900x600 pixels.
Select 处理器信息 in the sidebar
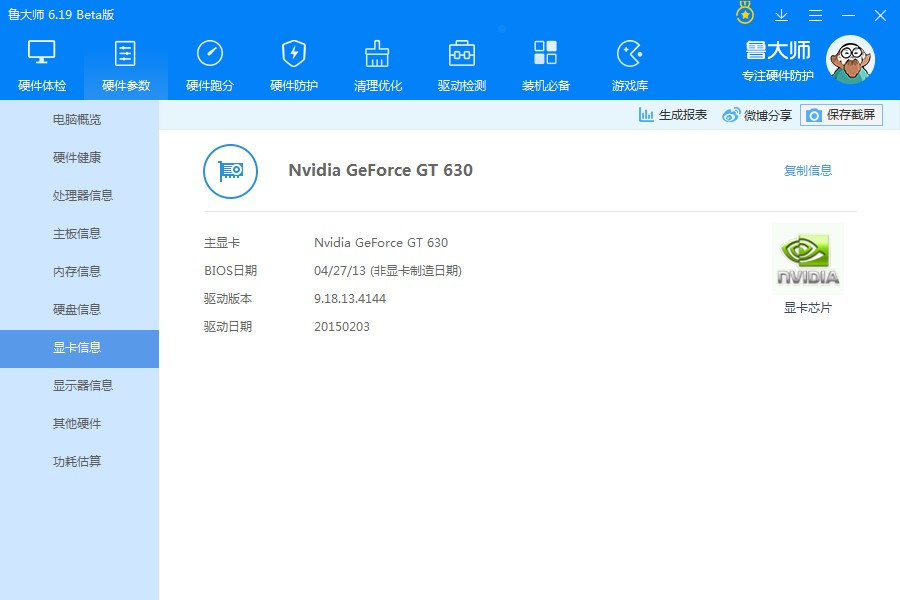[79, 195]
